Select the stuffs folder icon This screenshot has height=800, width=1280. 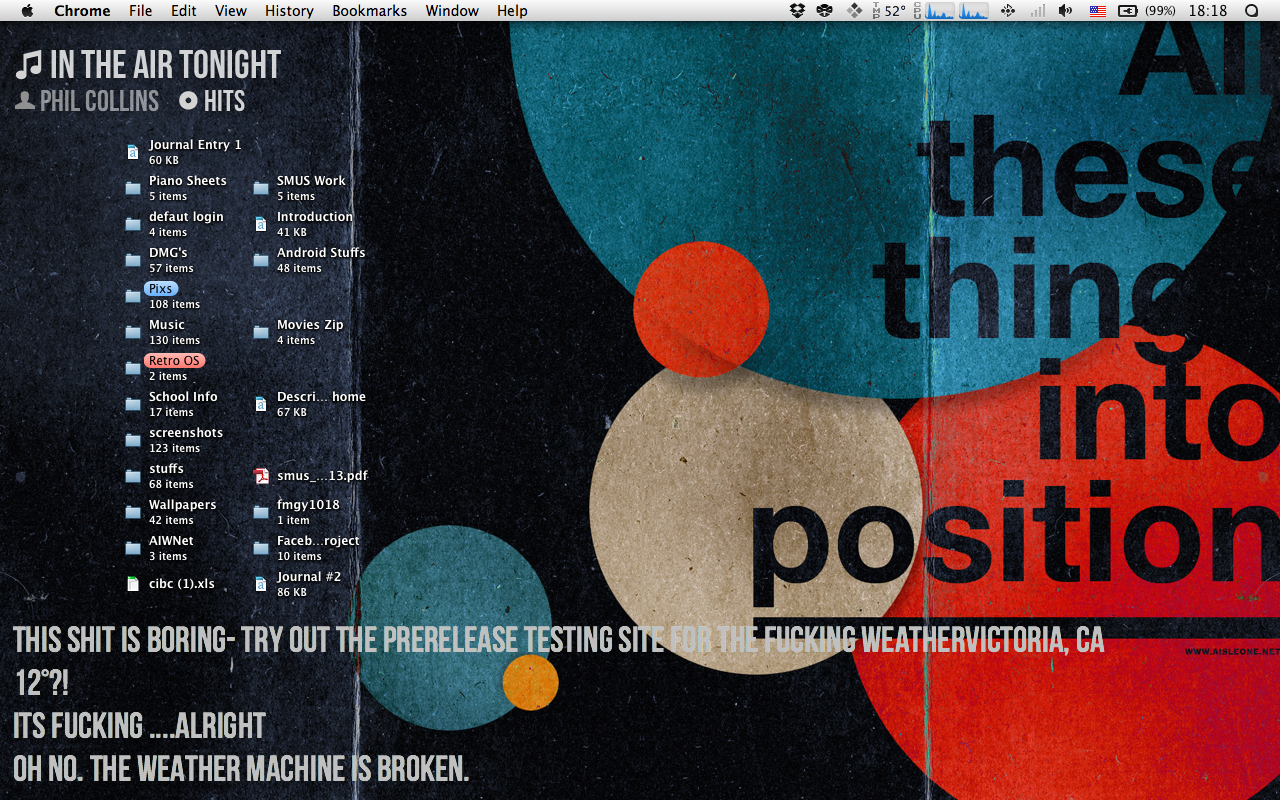(132, 476)
